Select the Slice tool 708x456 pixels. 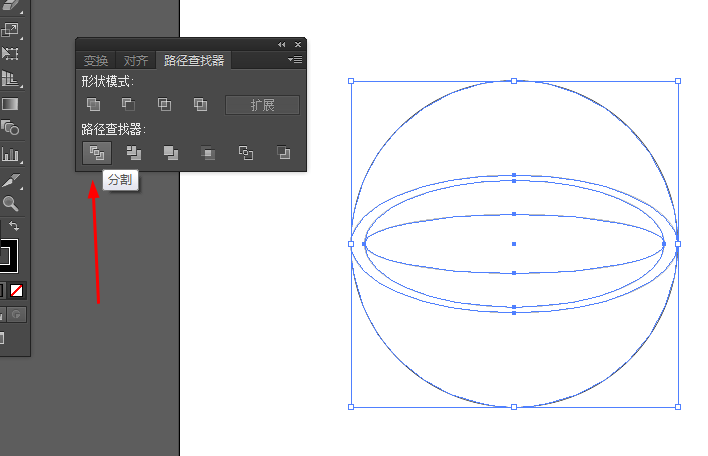12,180
